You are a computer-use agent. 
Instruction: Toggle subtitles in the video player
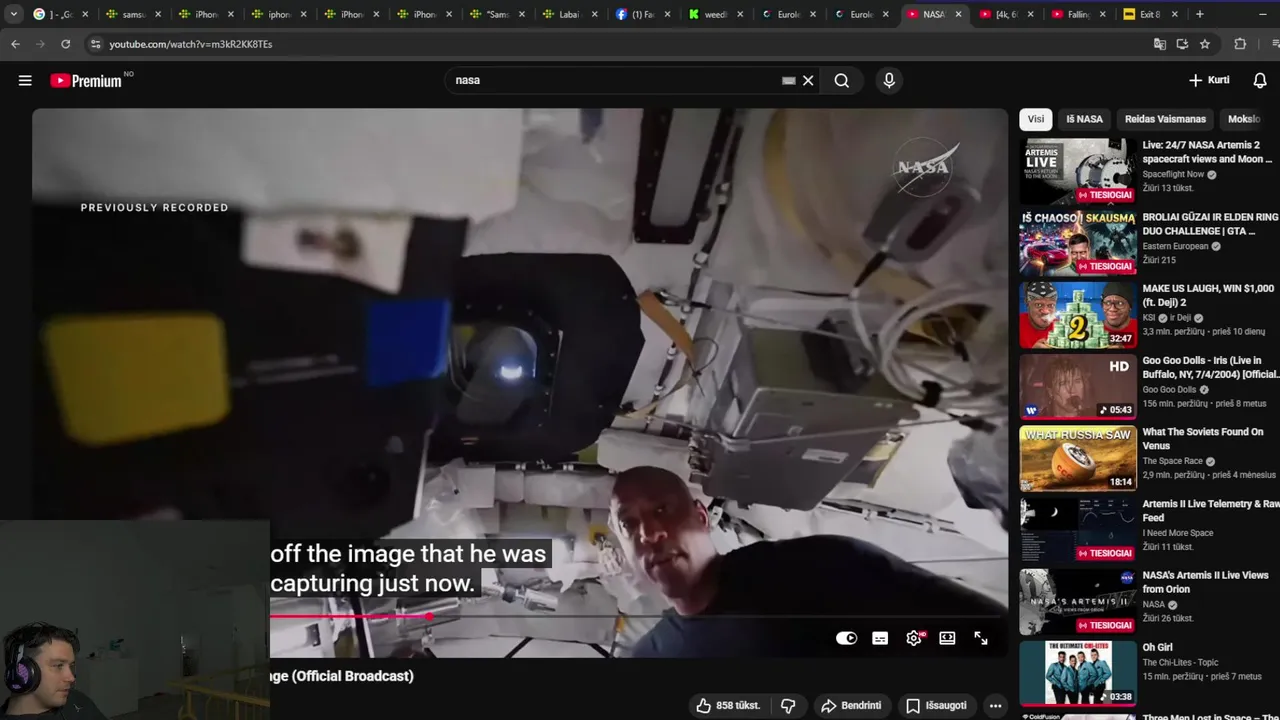click(x=880, y=638)
